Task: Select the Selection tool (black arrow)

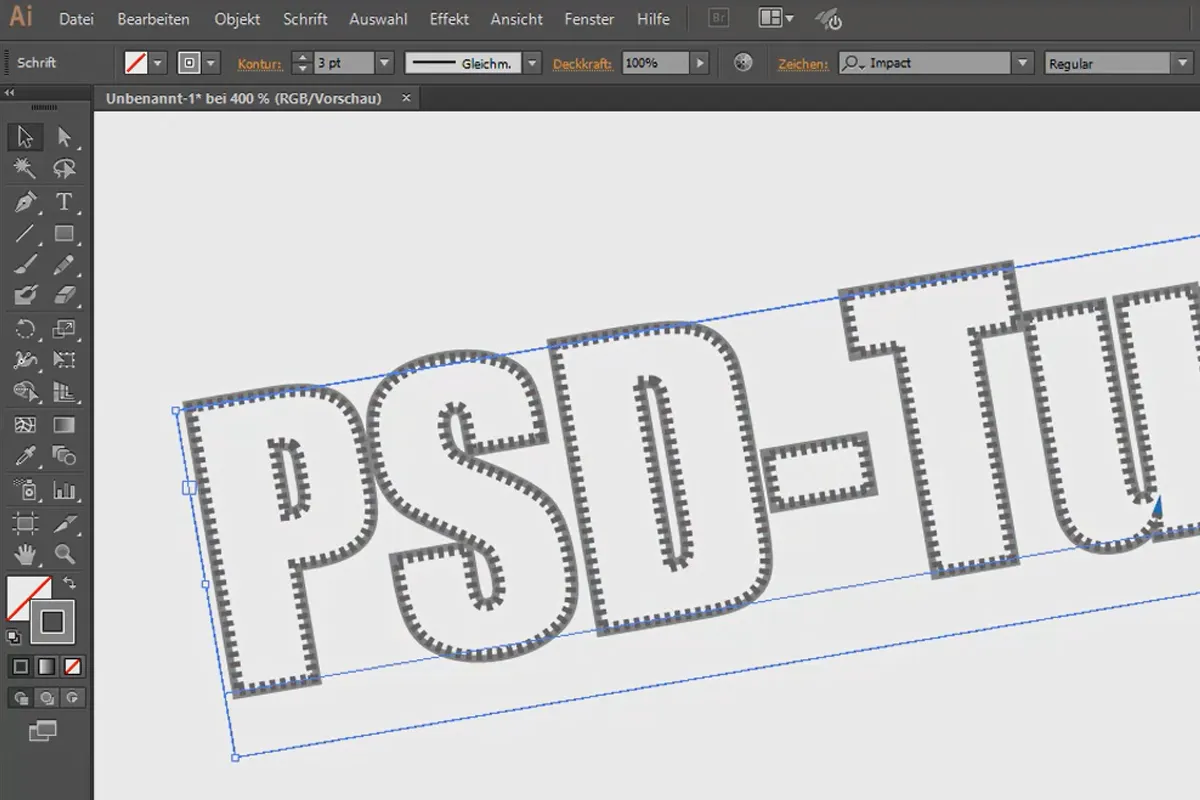Action: click(x=25, y=137)
